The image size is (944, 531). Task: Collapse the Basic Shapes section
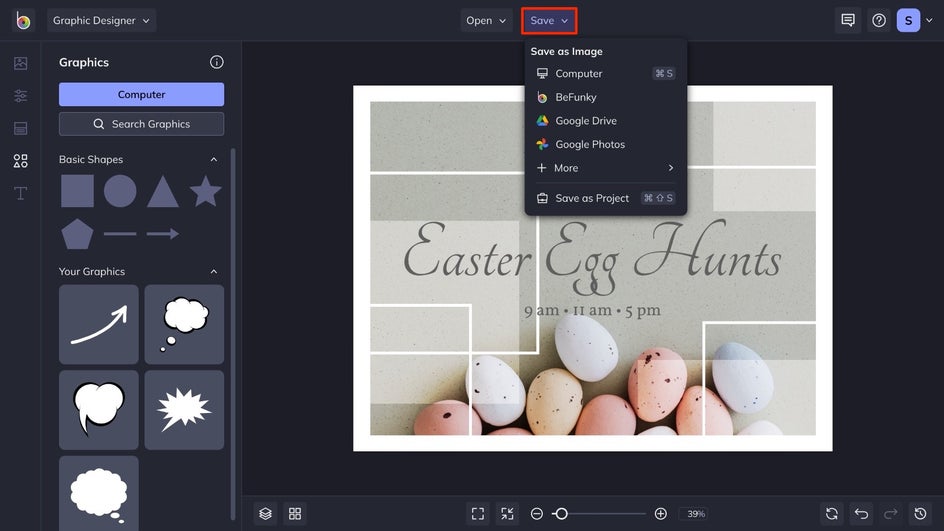(213, 160)
